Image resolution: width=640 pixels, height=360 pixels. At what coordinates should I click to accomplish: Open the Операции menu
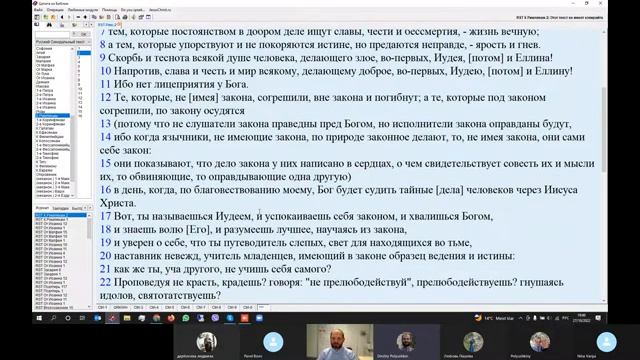click(x=55, y=10)
